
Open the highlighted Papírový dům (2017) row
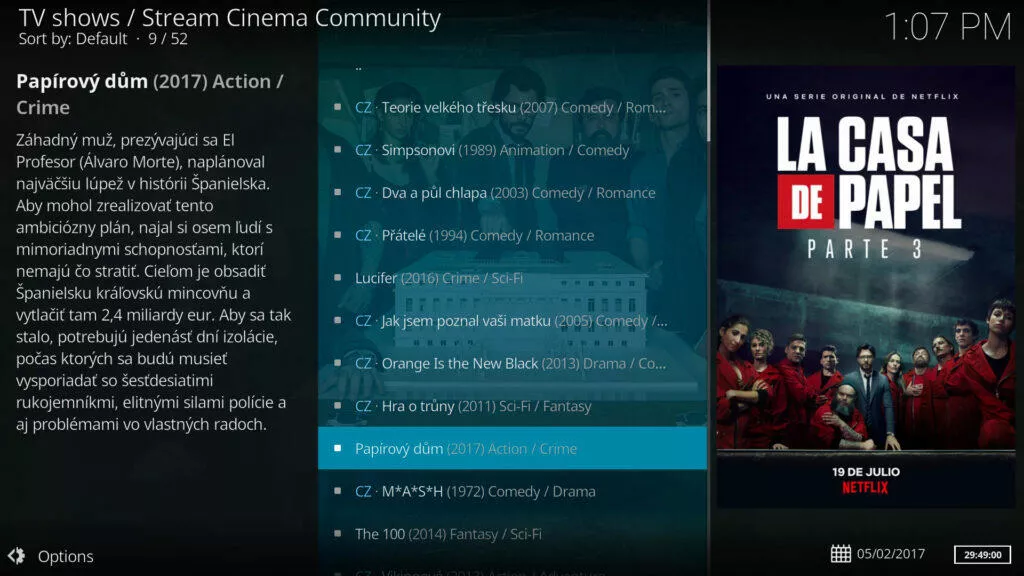(x=512, y=448)
